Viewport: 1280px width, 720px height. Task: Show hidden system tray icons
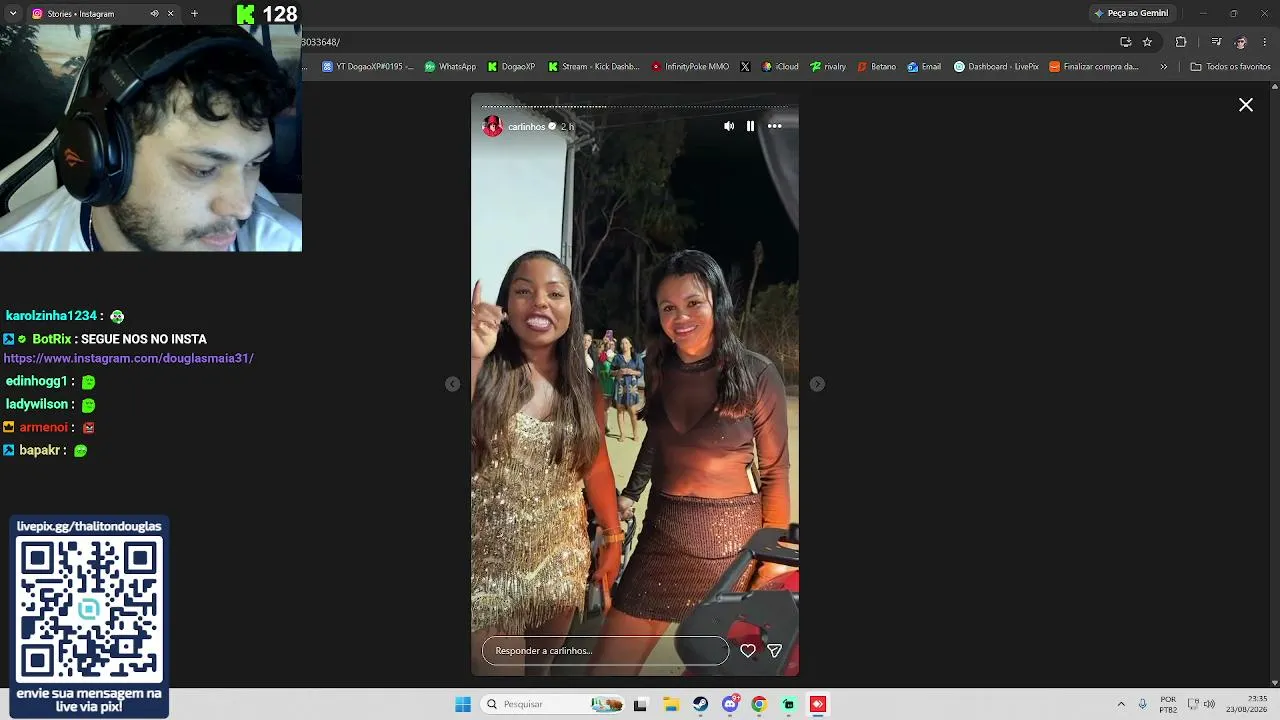[x=1121, y=704]
